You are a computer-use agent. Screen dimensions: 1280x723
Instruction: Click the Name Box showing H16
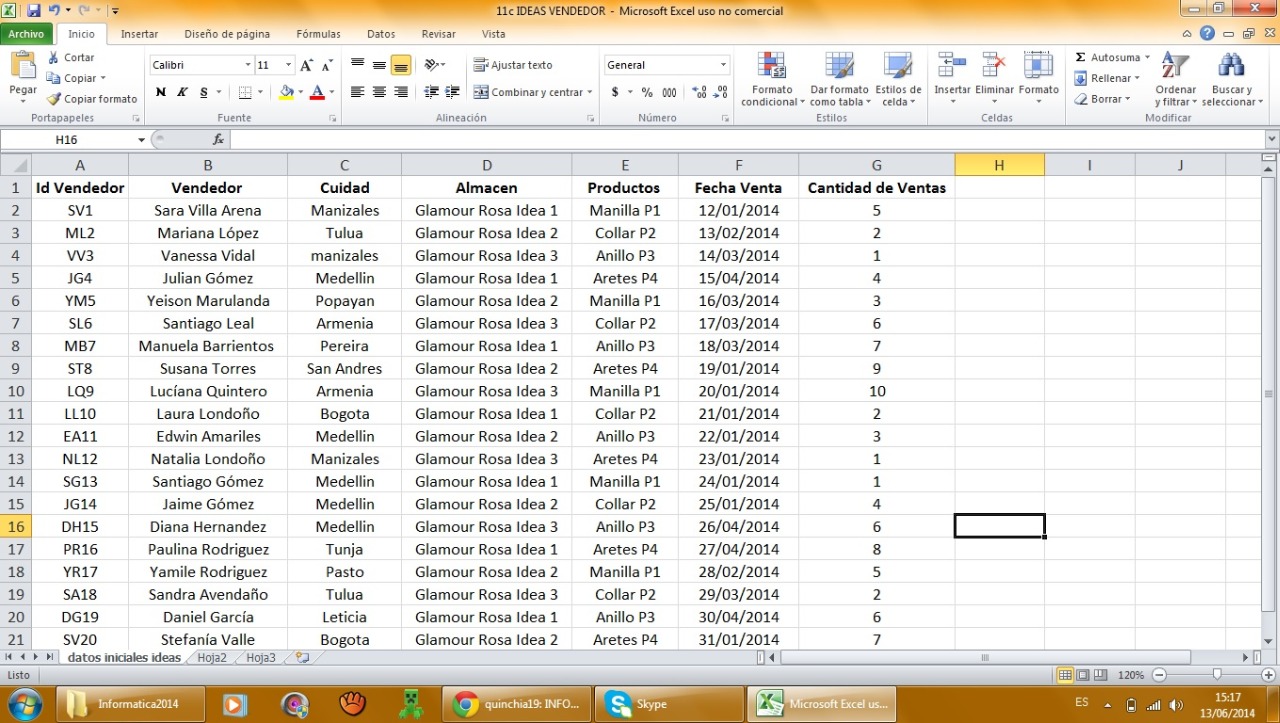tap(68, 140)
